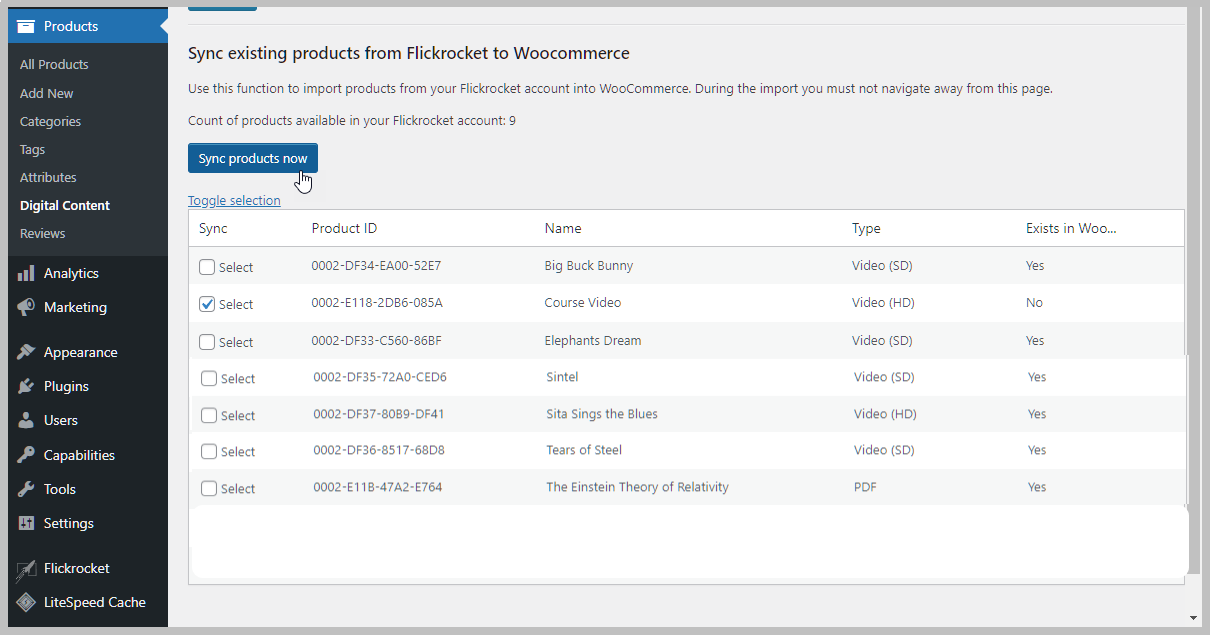Click the Tools wrench icon
The image size is (1210, 635).
(26, 489)
